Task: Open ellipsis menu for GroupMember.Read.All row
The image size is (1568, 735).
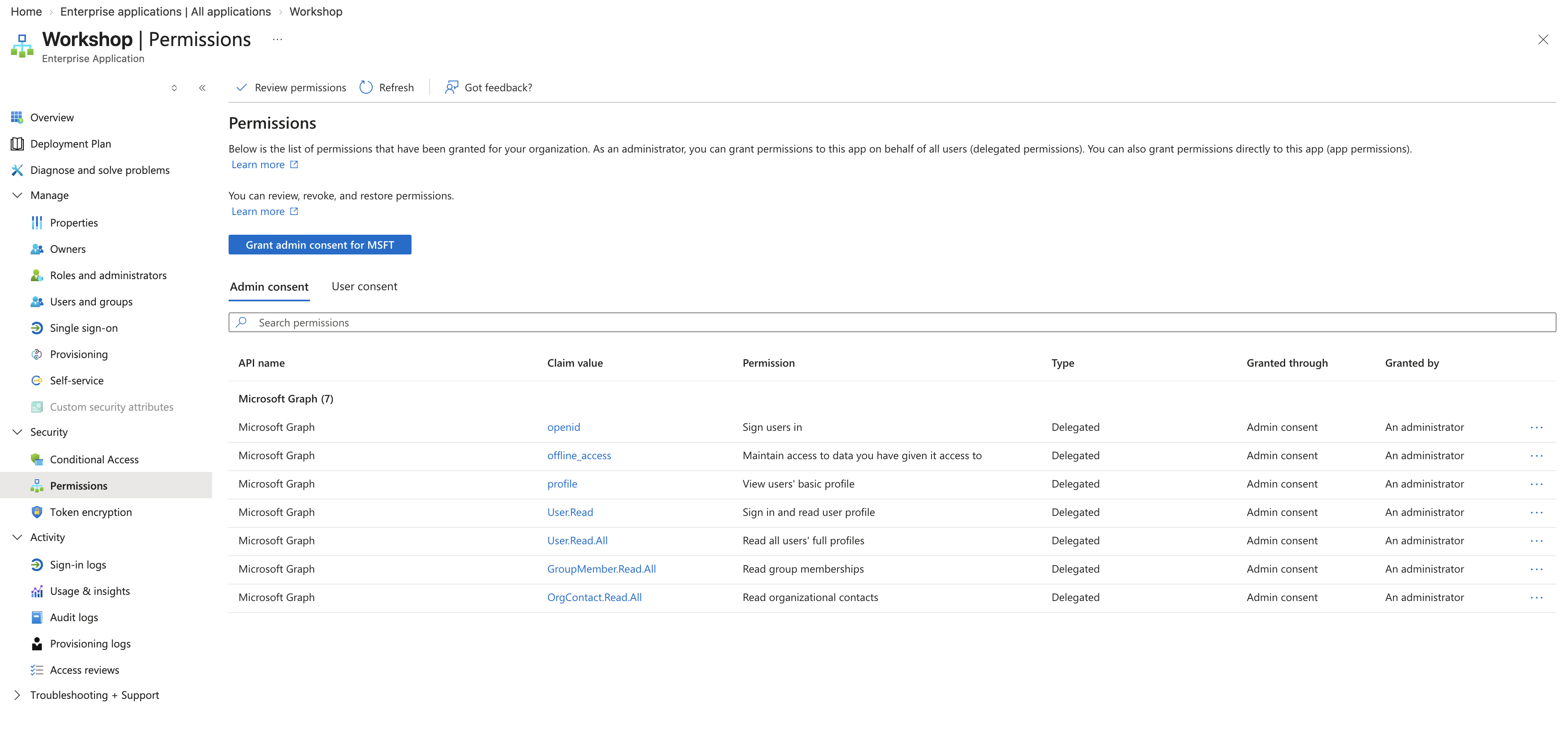Action: pyautogui.click(x=1536, y=569)
